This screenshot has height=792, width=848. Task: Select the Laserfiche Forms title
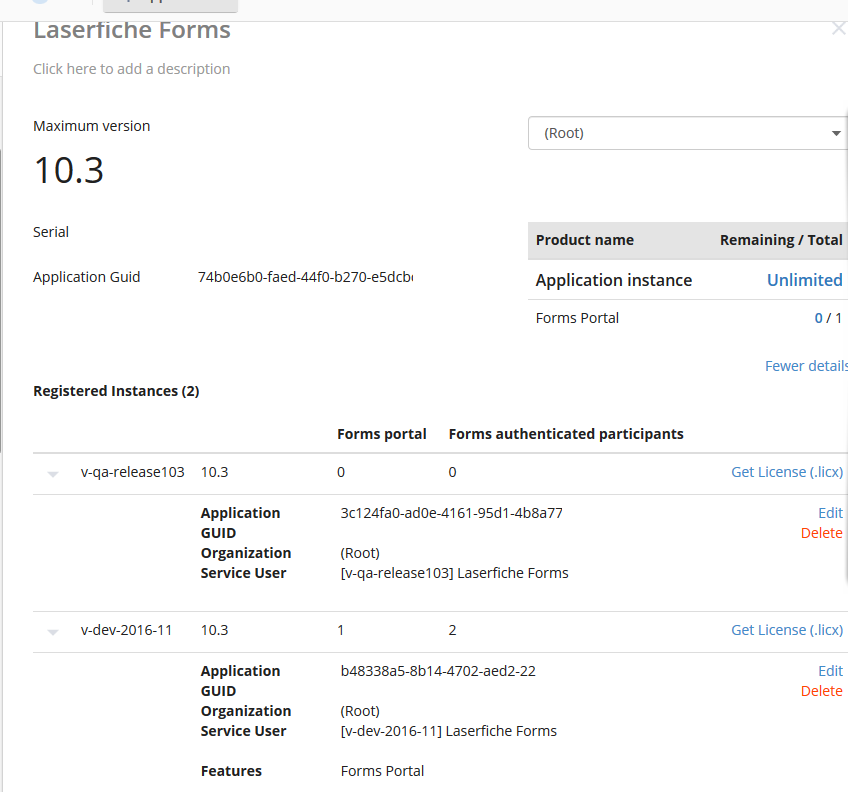(x=132, y=30)
